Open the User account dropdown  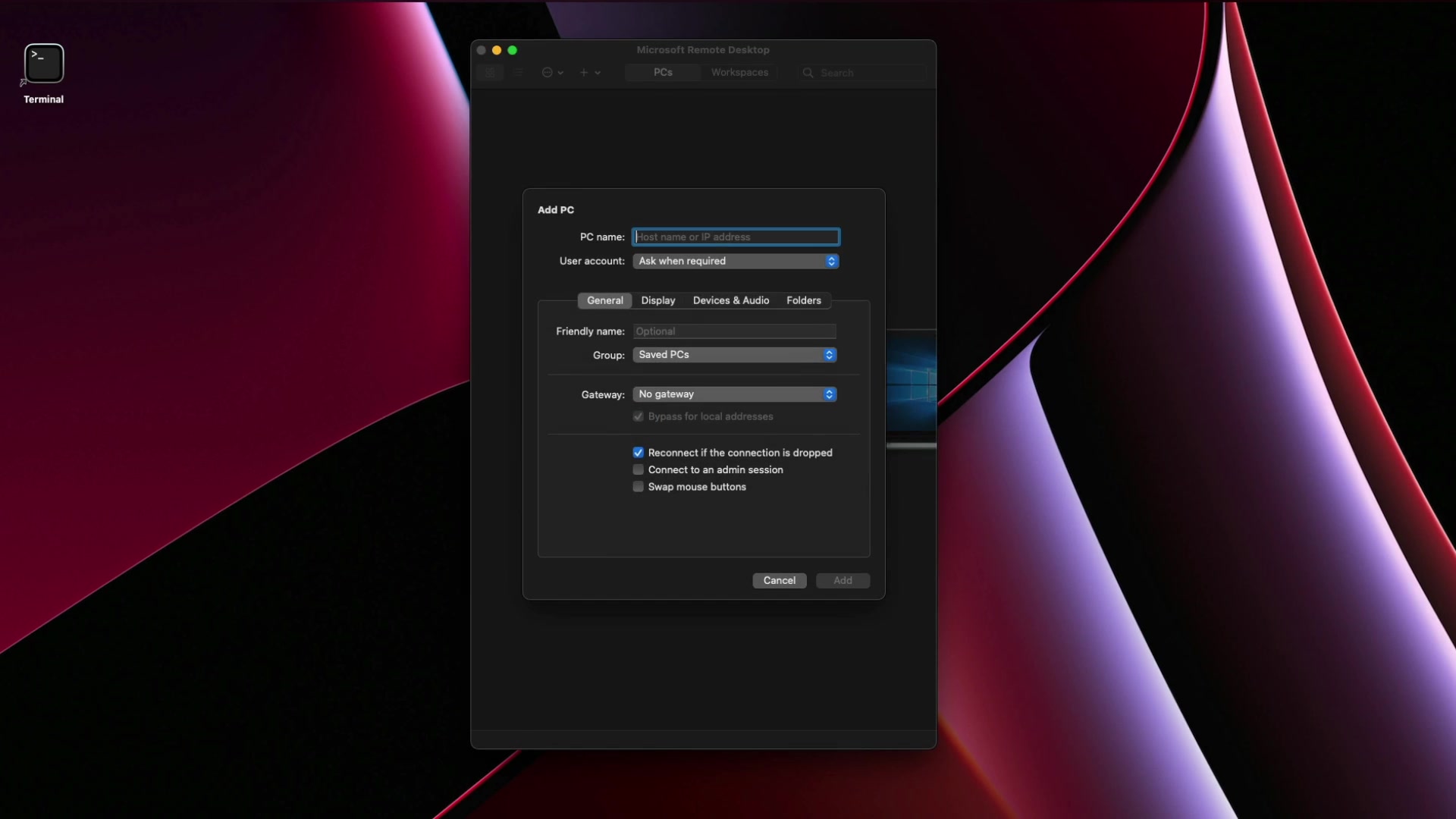[x=735, y=261]
